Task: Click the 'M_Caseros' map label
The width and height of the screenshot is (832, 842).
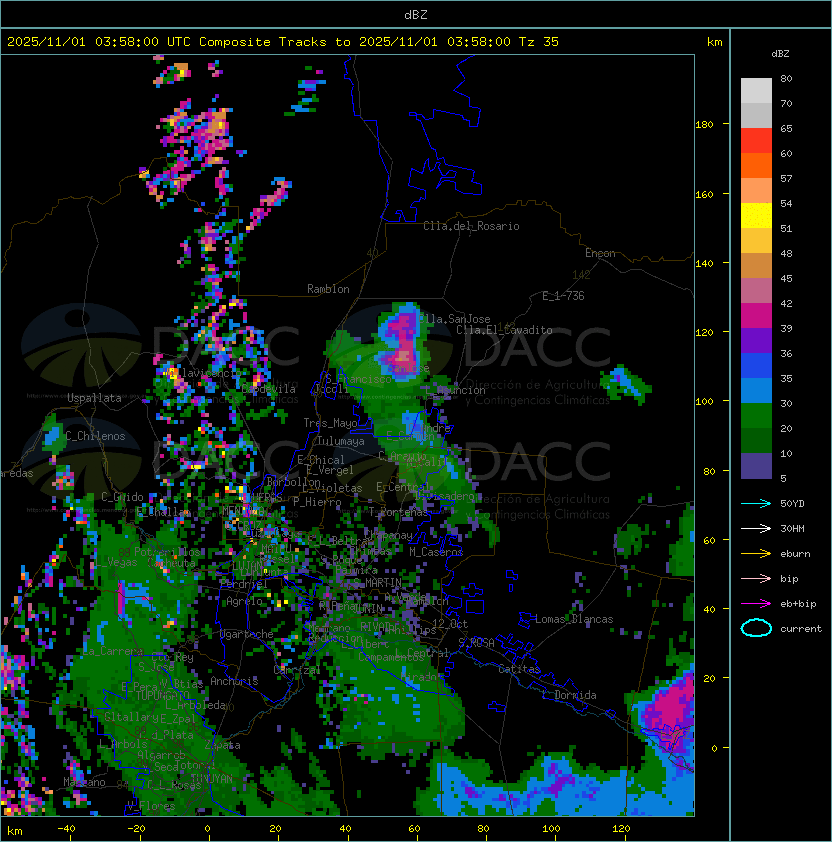Action: (436, 551)
